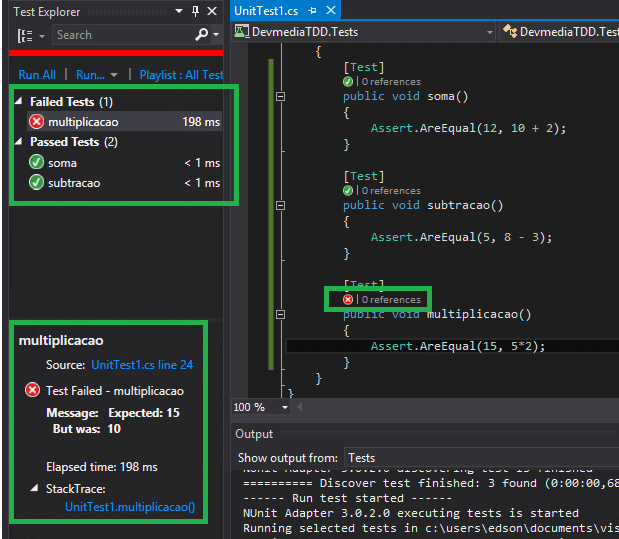This screenshot has height=539, width=619.
Task: Open the UnitTest1.cs line 24 source link
Action: pyautogui.click(x=142, y=364)
